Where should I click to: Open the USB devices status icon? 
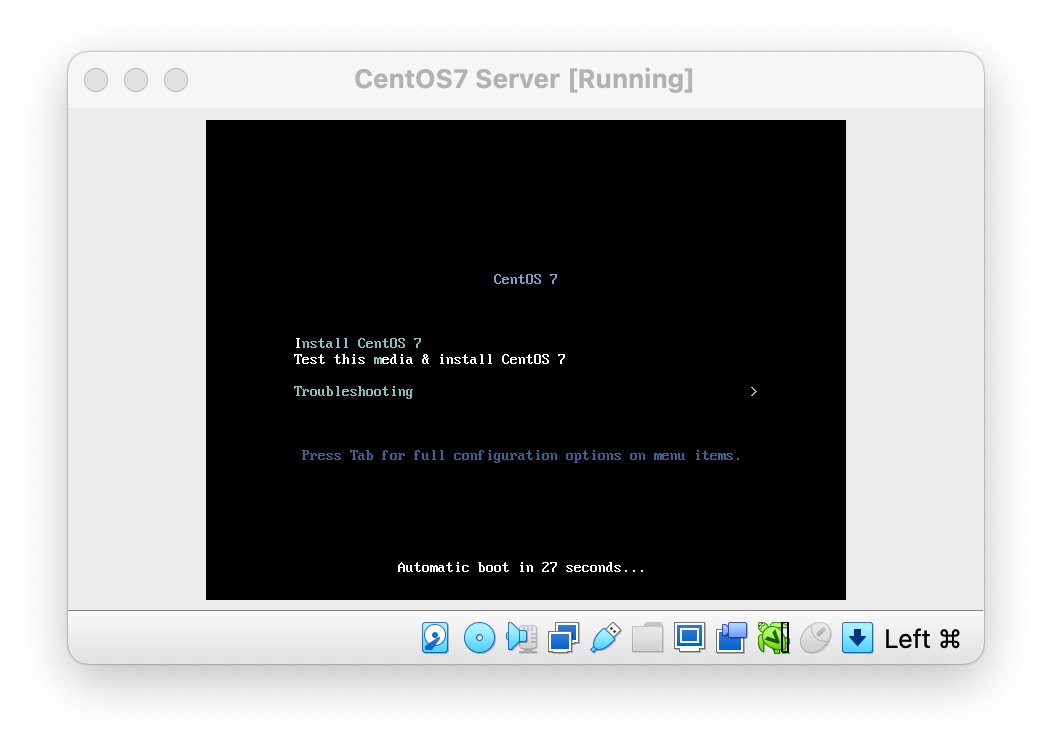point(605,637)
